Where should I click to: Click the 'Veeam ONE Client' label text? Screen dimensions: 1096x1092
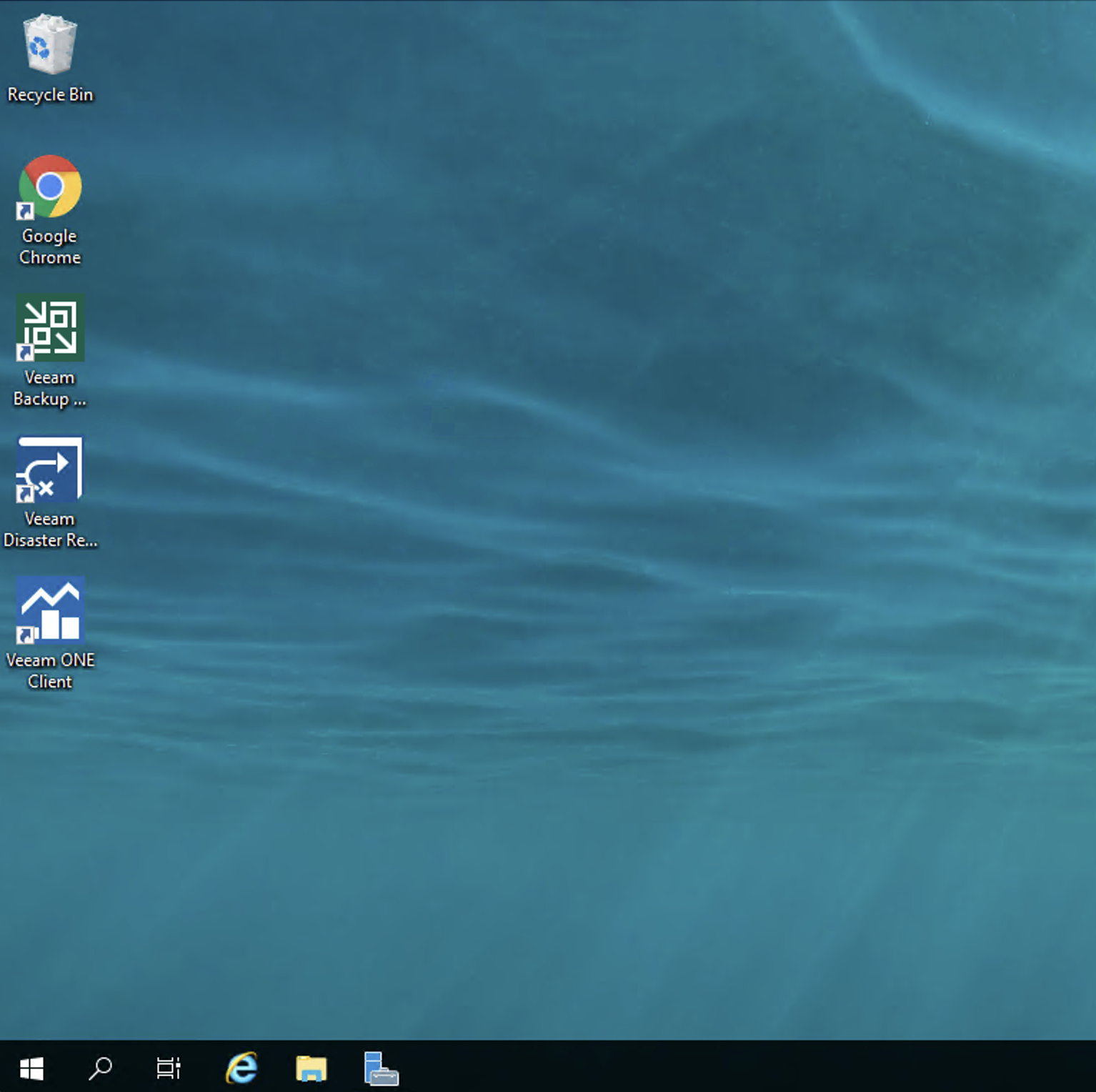click(x=50, y=671)
